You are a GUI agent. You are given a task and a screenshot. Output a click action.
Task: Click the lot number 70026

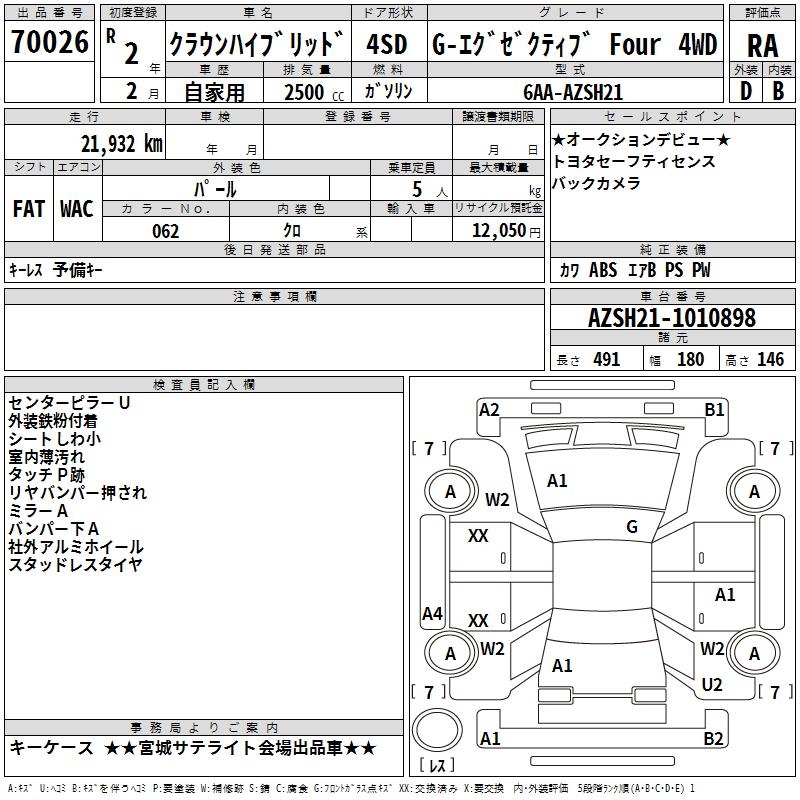point(49,44)
